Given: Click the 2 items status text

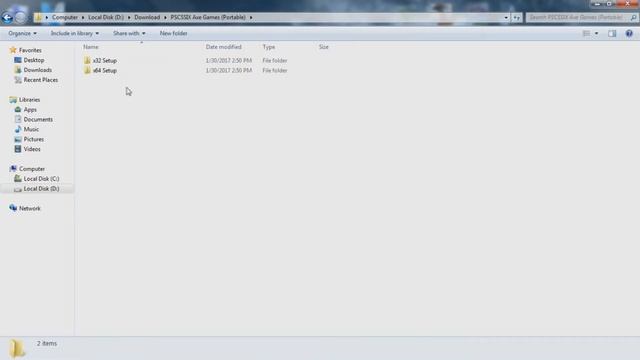Looking at the screenshot, I should click(47, 344).
